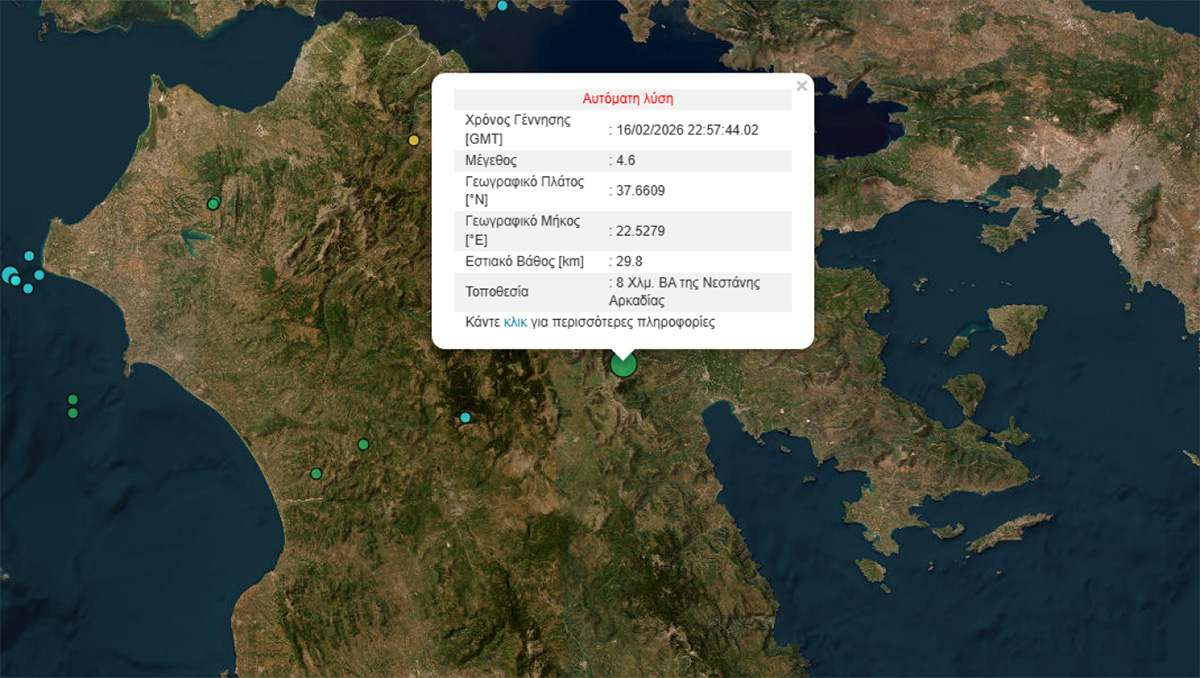Click the northernmost cyan marker in western cluster
Viewport: 1200px width, 678px height.
[x=29, y=256]
